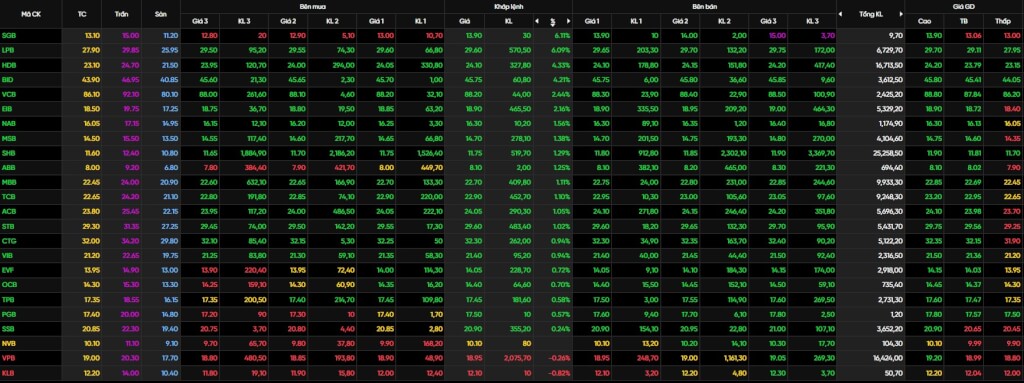Click the Sàn floor price header
The width and height of the screenshot is (1024, 383).
pos(161,14)
